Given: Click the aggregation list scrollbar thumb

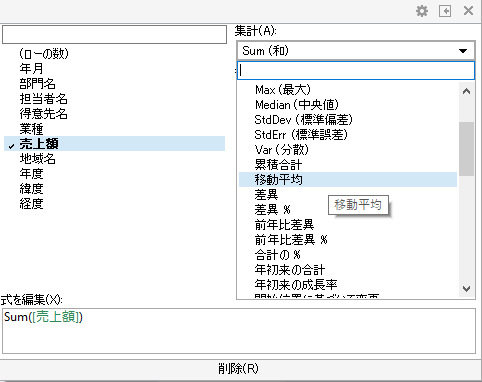Looking at the screenshot, I should (466, 149).
